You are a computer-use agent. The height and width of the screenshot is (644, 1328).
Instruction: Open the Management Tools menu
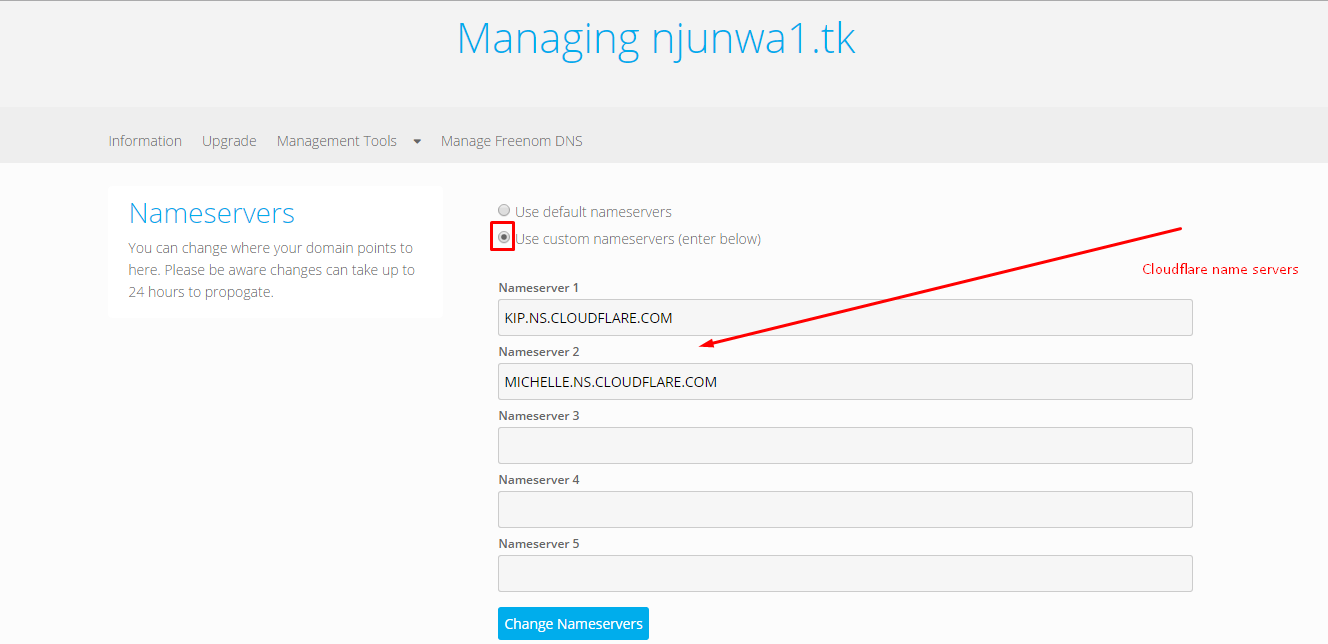click(336, 141)
